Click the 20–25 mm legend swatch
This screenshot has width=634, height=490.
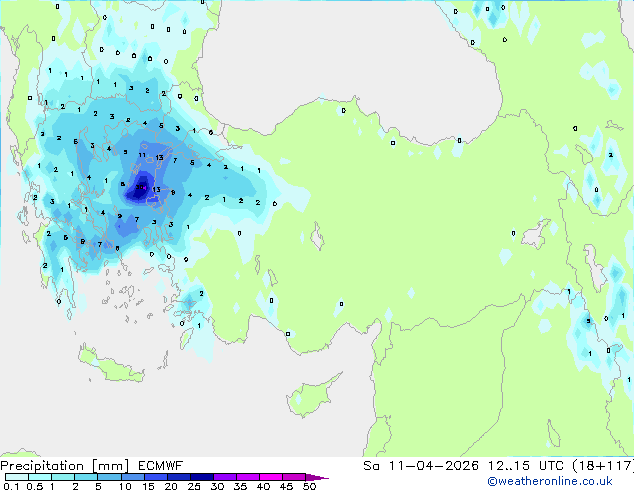(x=178, y=477)
